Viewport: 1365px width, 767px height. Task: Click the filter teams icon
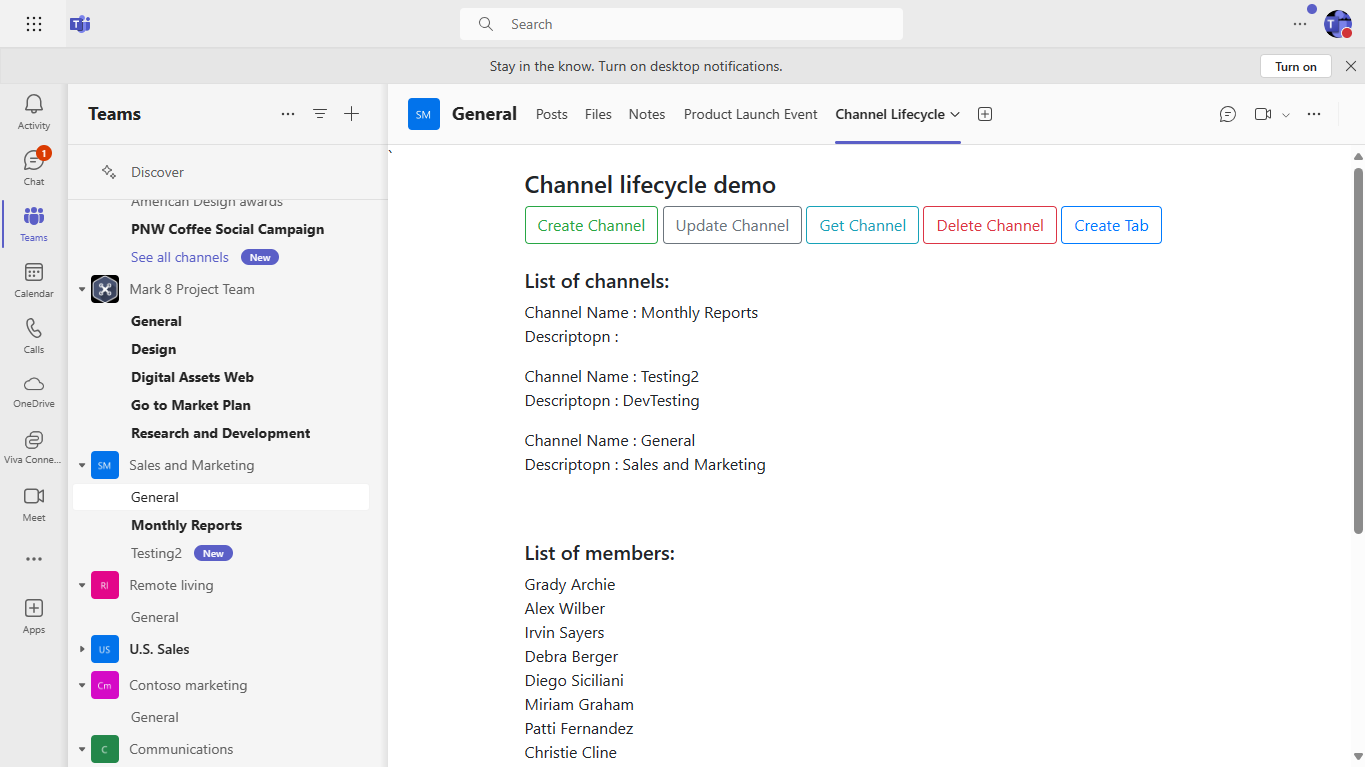click(x=320, y=114)
